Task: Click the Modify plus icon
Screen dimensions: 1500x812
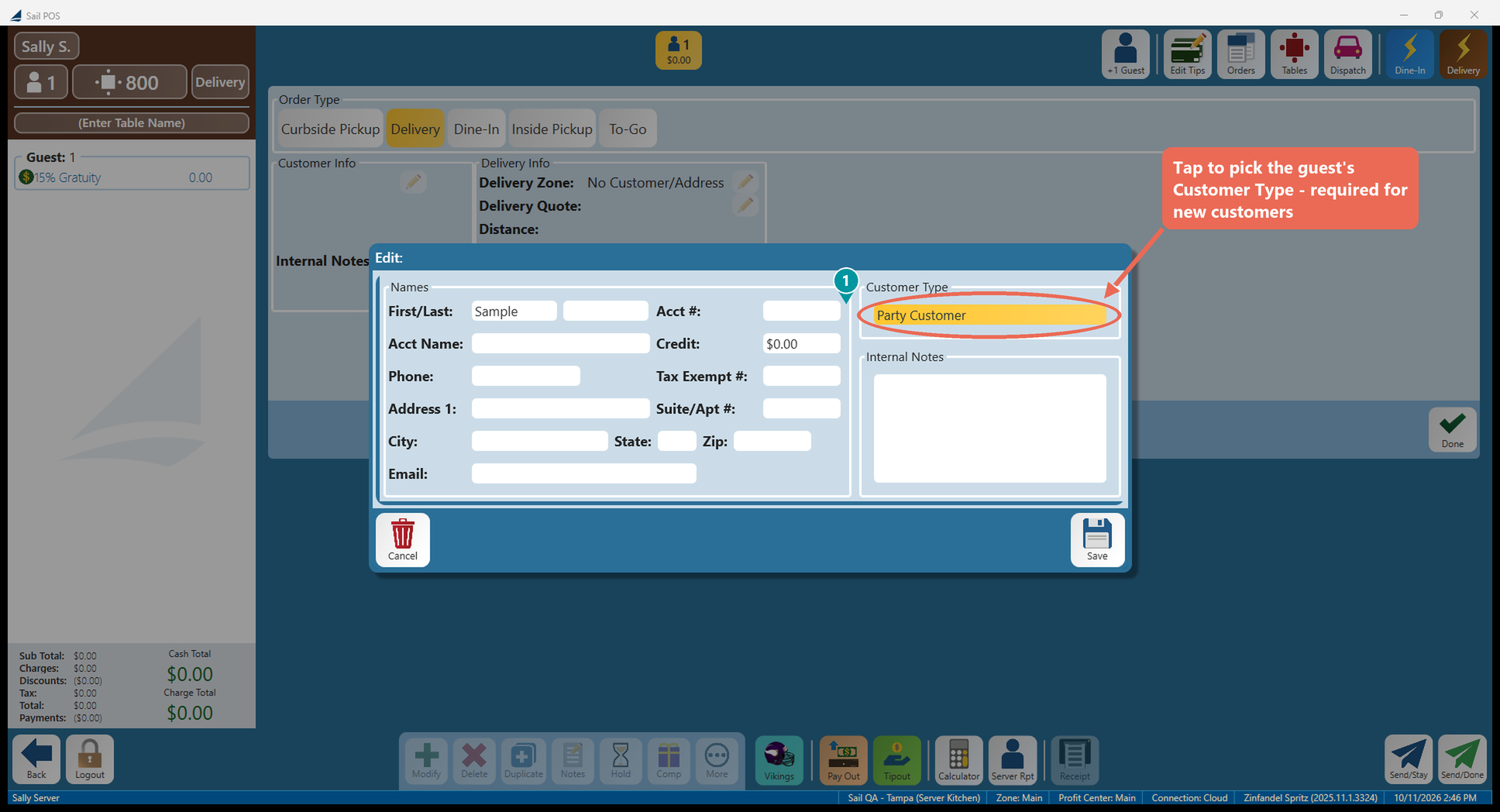Action: [426, 759]
